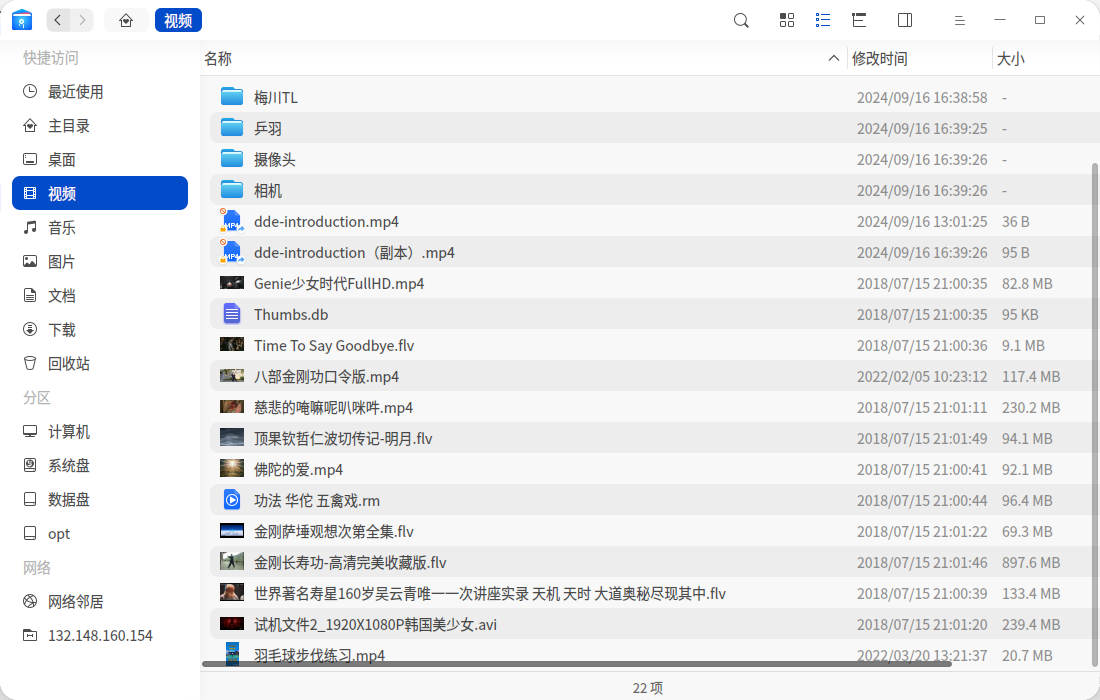
Task: Open 计算机 in sidebar
Action: [x=100, y=431]
